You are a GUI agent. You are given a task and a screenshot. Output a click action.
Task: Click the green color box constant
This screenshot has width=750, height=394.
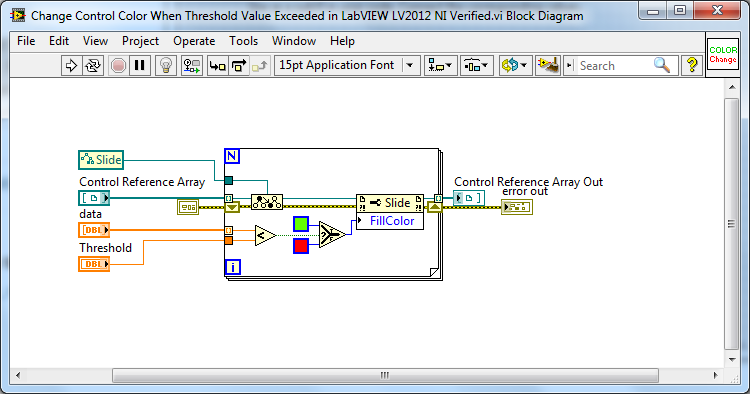coord(301,224)
